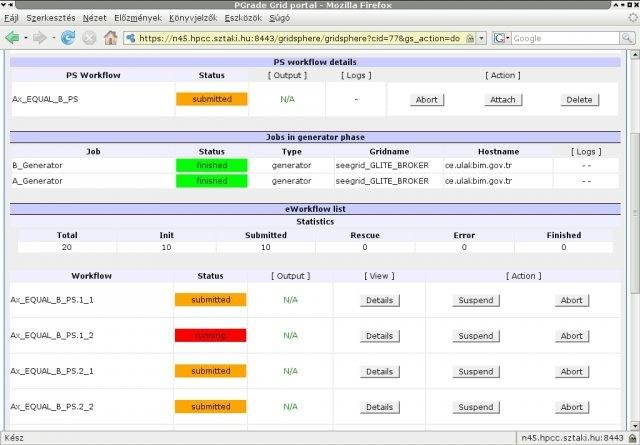Click the orange submitted status of Ax_EQUAL_B_PS

point(211,99)
